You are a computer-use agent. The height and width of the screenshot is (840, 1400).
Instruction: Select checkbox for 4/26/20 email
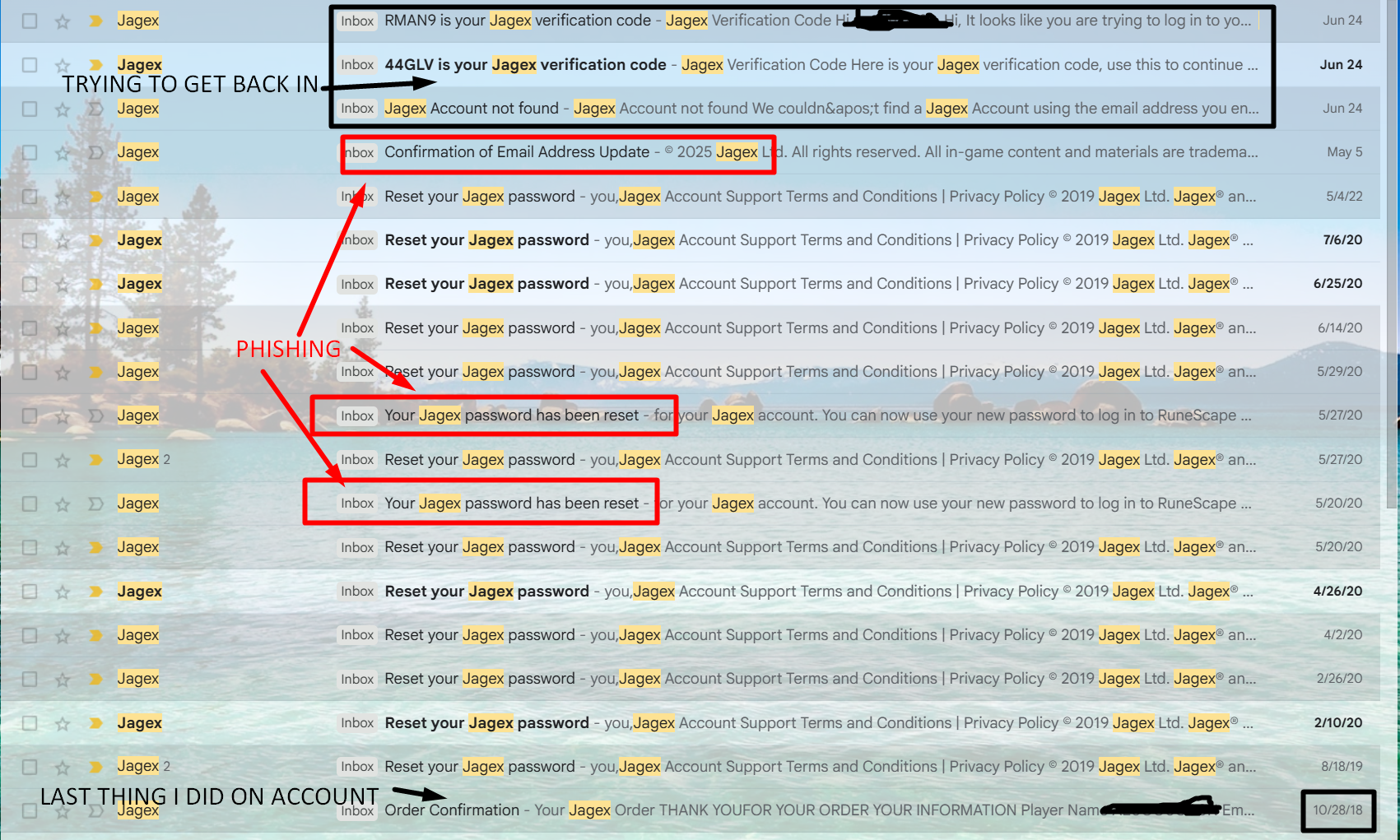click(x=30, y=592)
